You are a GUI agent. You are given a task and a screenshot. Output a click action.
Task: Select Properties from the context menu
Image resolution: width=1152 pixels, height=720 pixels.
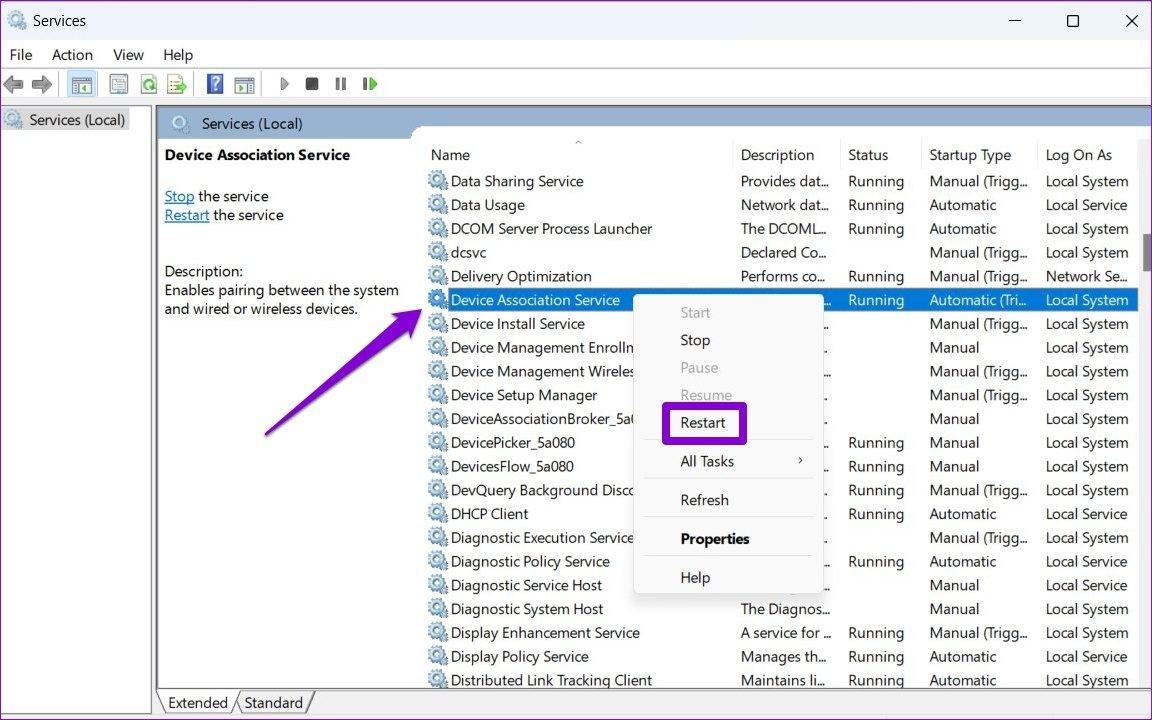click(714, 539)
